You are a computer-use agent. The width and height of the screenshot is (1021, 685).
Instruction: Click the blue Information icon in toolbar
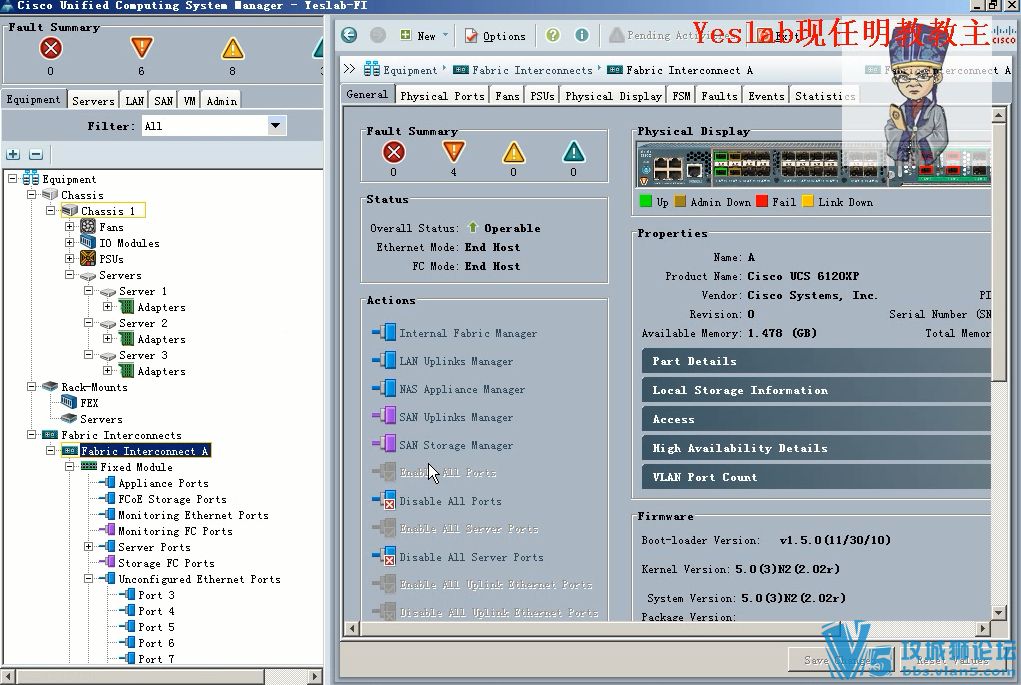point(582,35)
